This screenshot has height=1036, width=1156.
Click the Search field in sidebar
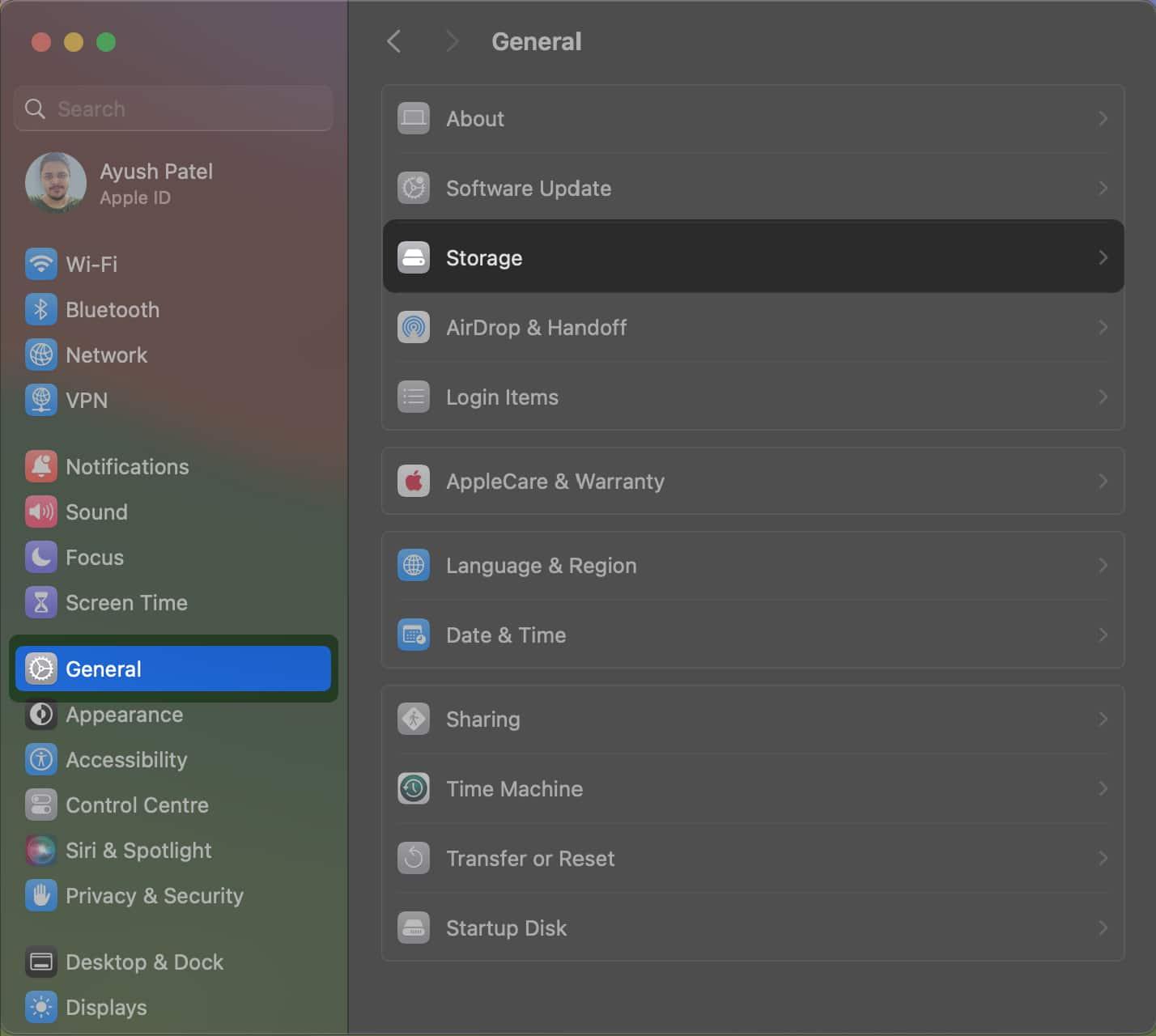[x=173, y=108]
